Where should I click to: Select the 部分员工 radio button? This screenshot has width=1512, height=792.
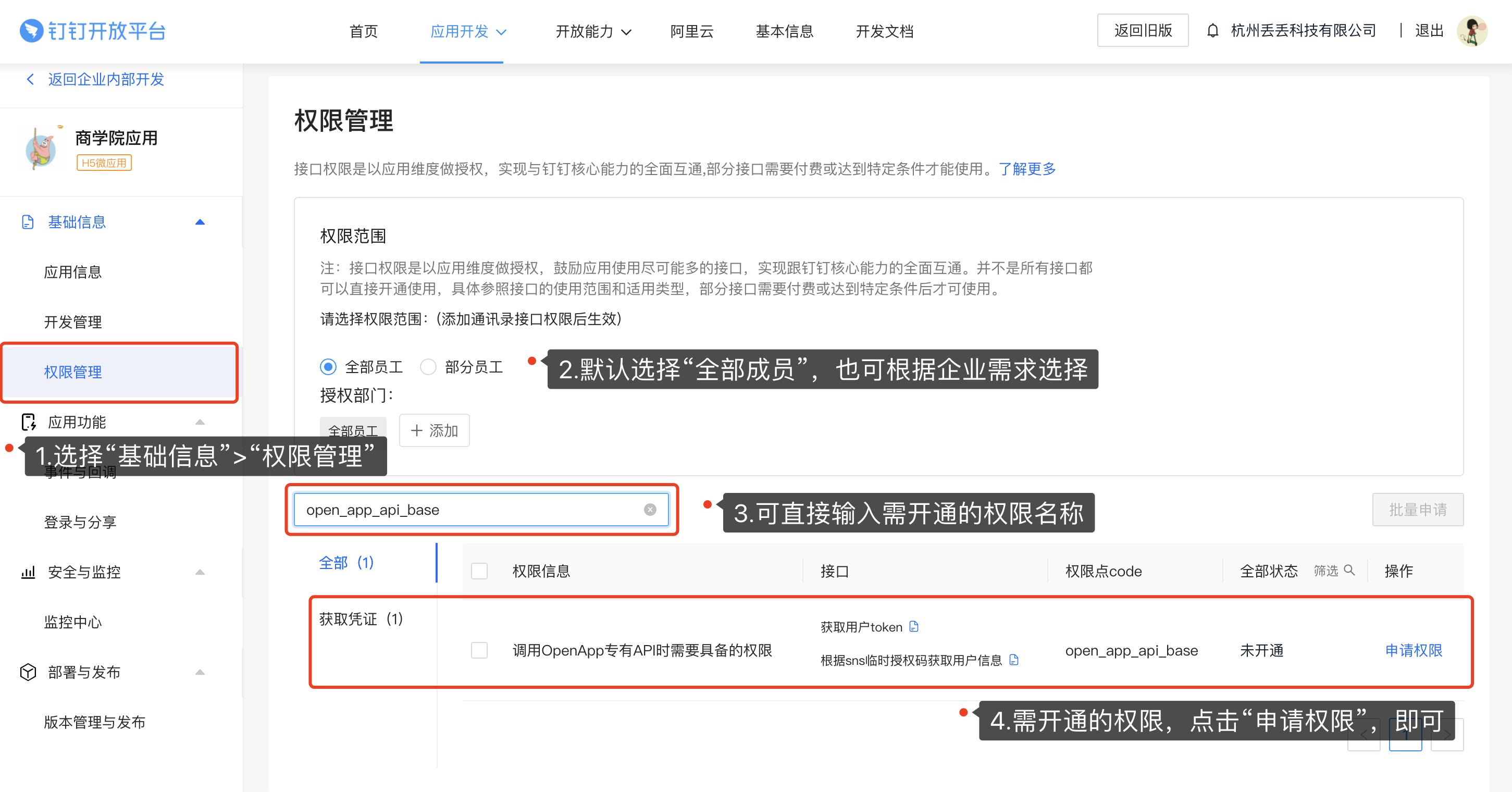pyautogui.click(x=428, y=367)
